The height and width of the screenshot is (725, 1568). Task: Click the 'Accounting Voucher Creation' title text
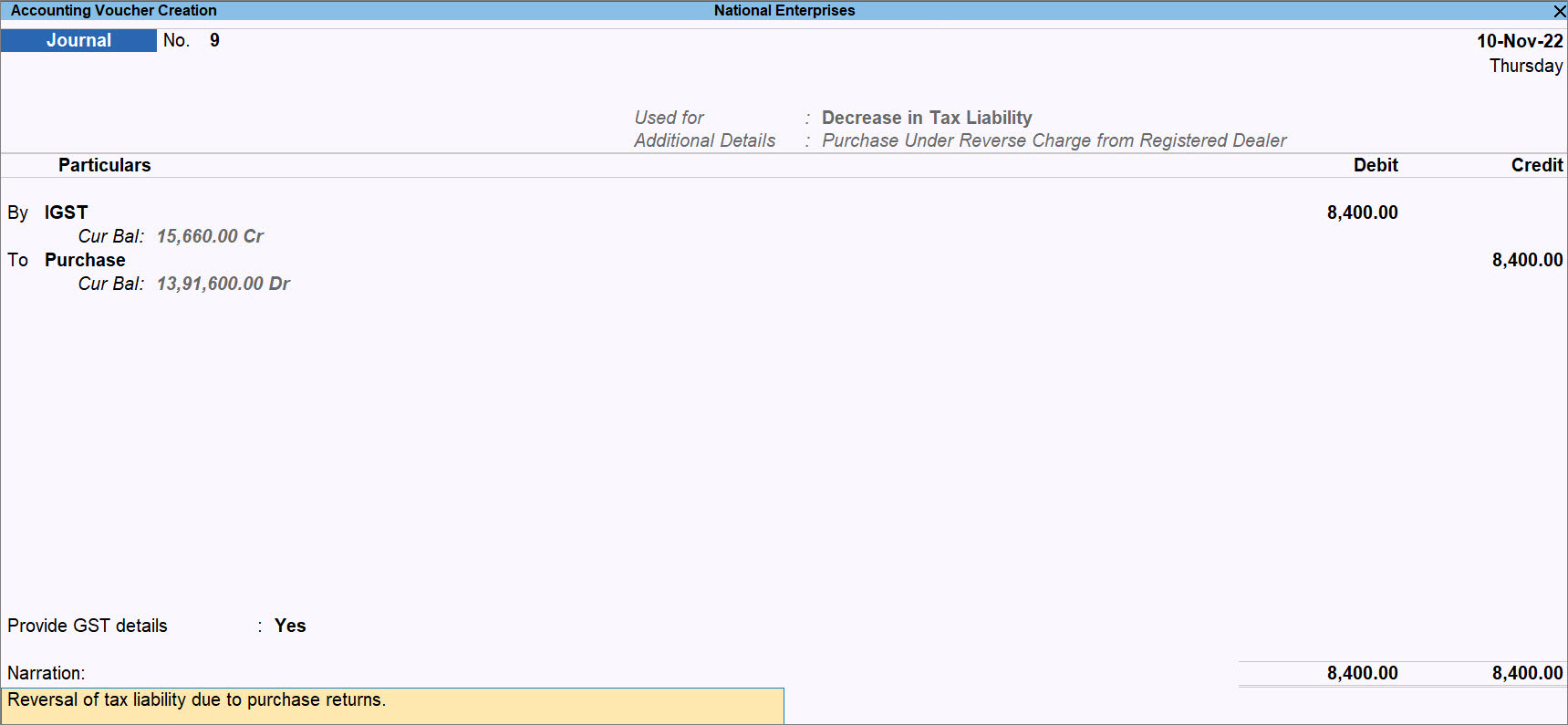click(x=114, y=11)
